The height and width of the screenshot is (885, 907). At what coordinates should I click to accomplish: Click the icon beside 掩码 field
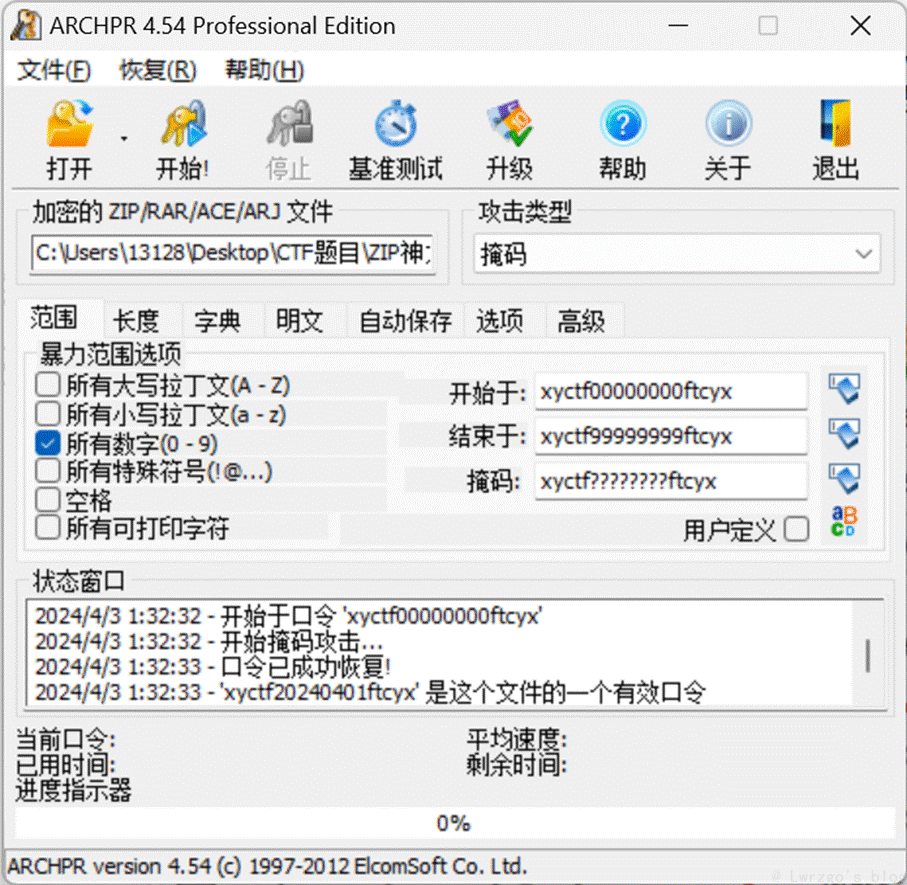coord(844,478)
